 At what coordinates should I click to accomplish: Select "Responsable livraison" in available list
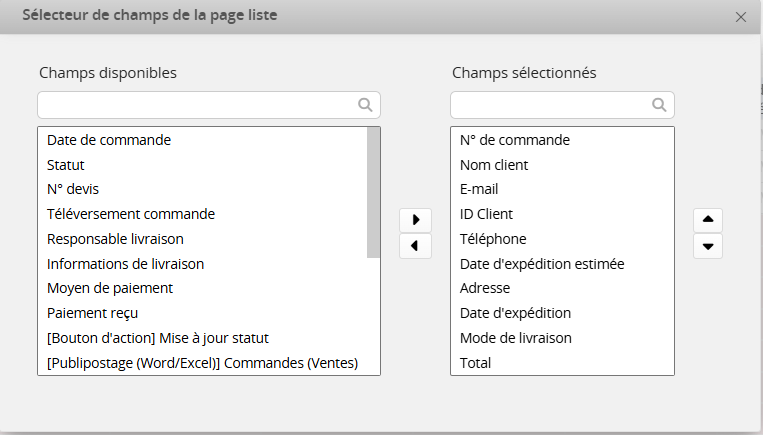click(x=115, y=239)
